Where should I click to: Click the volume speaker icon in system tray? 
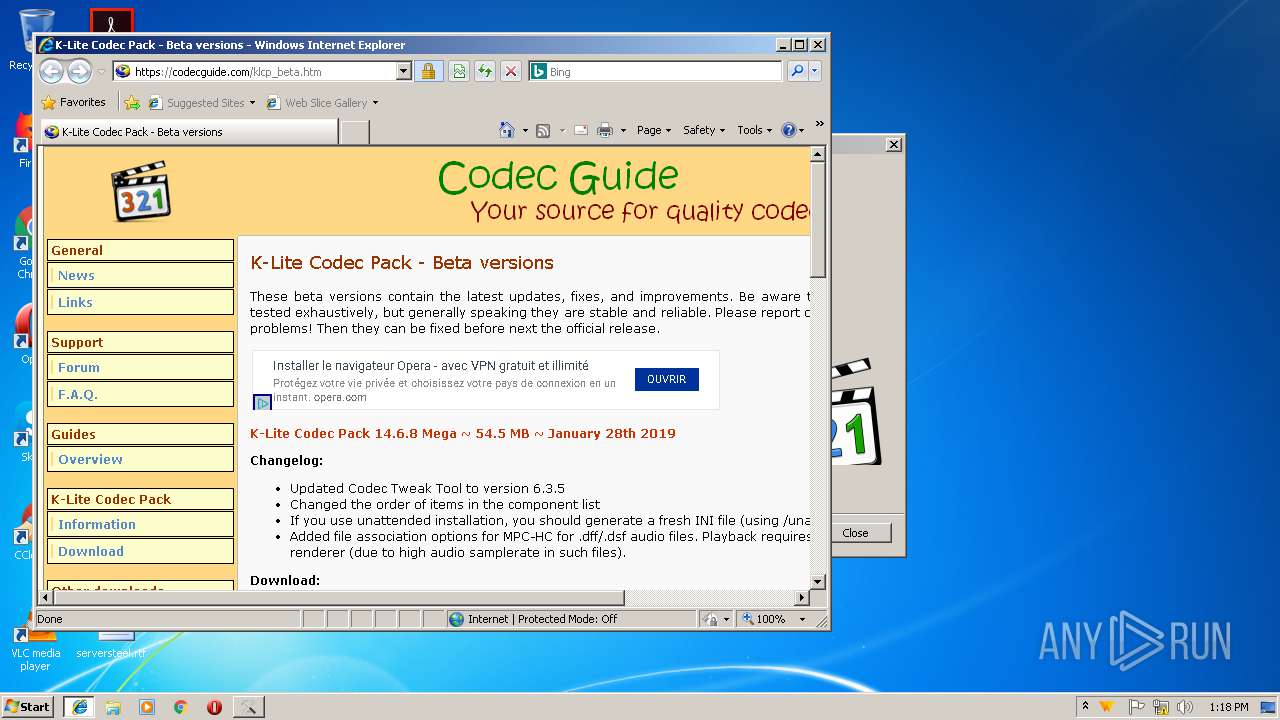pyautogui.click(x=1185, y=707)
